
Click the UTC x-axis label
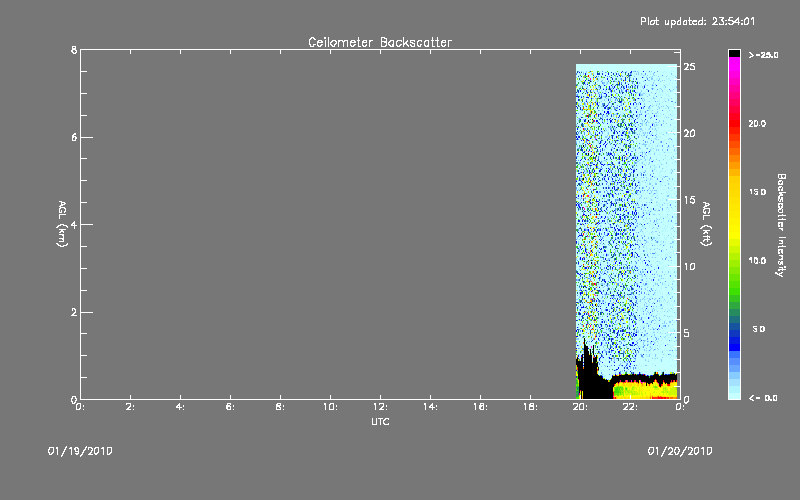point(380,421)
